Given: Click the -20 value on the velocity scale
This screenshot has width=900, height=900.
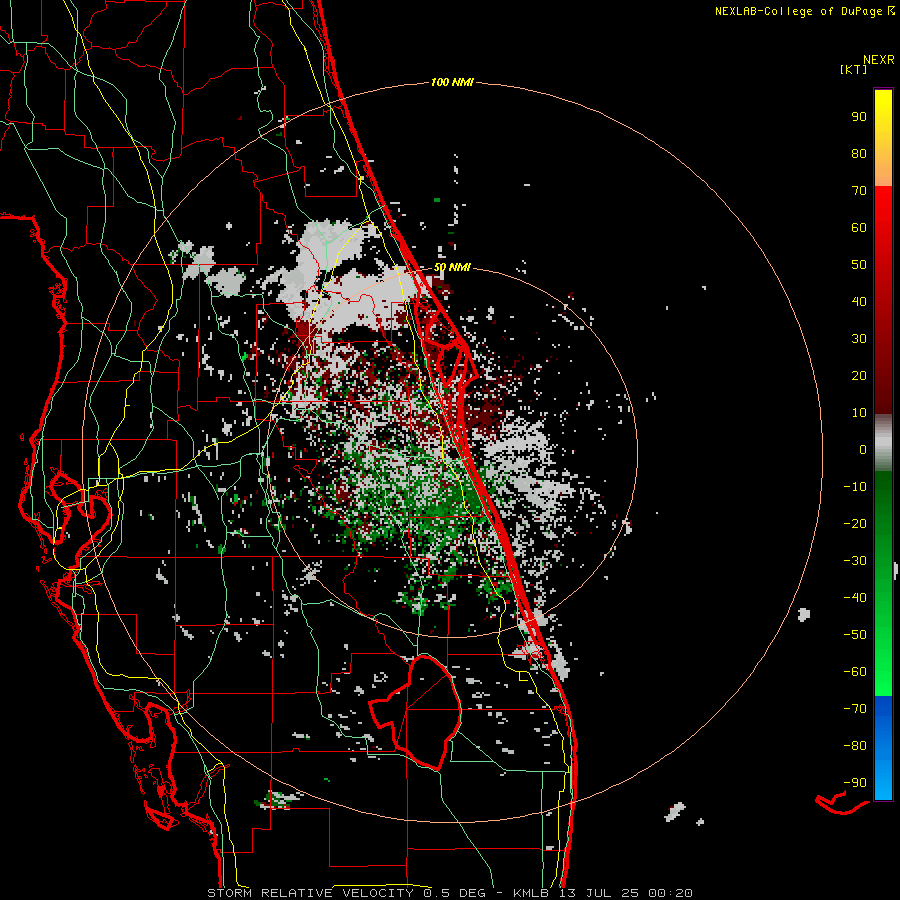Looking at the screenshot, I should coord(855,524).
